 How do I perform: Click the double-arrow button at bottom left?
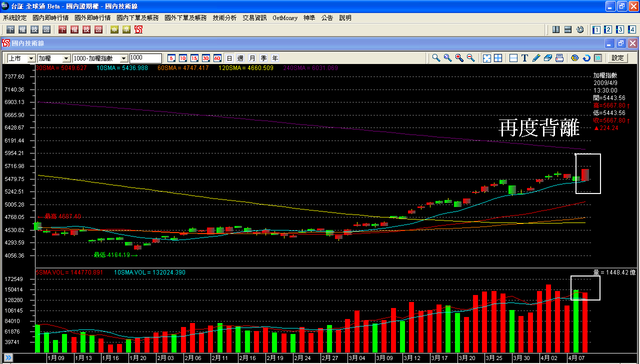[8, 358]
